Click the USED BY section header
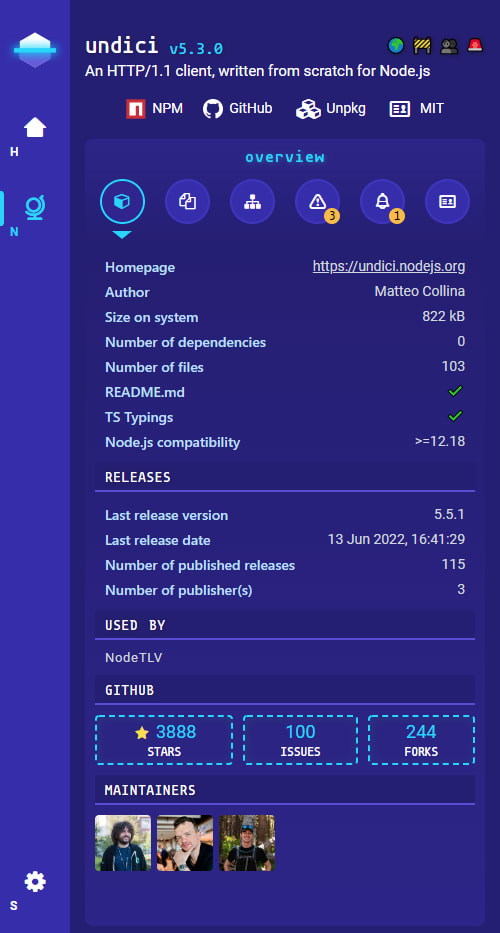 [x=285, y=625]
